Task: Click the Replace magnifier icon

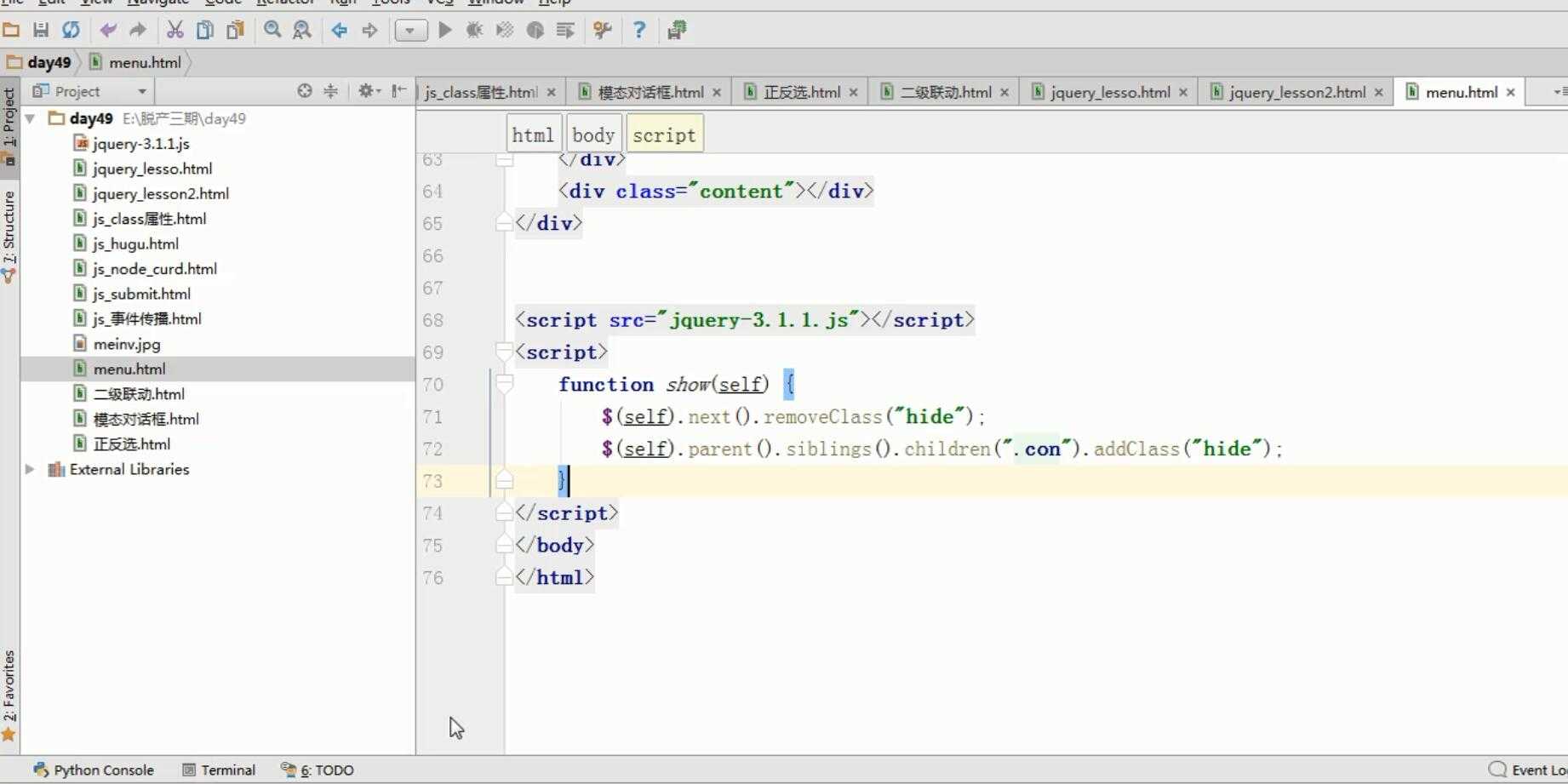Action: point(302,31)
